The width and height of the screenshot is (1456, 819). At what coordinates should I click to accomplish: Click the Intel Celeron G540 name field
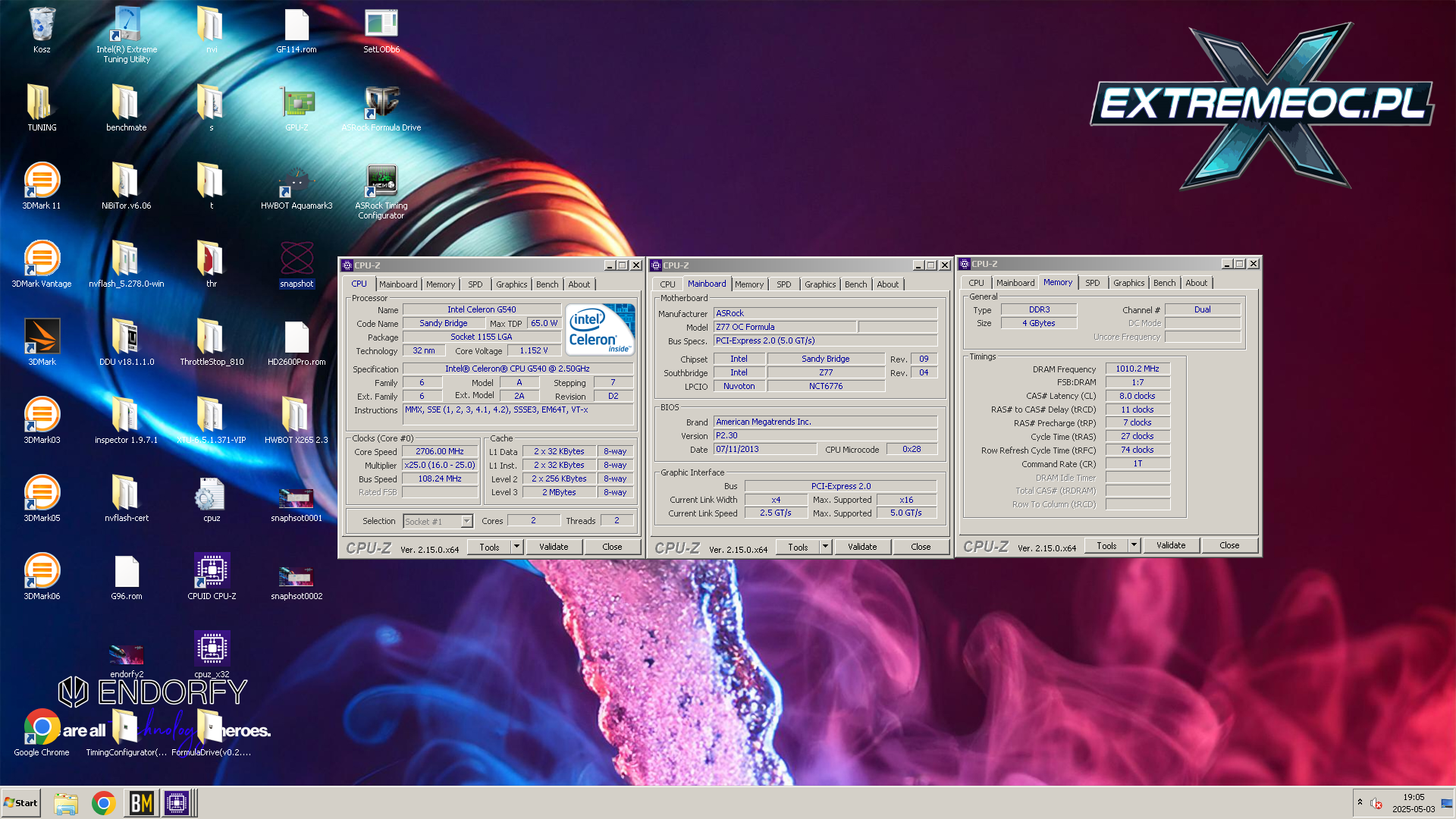(x=482, y=309)
